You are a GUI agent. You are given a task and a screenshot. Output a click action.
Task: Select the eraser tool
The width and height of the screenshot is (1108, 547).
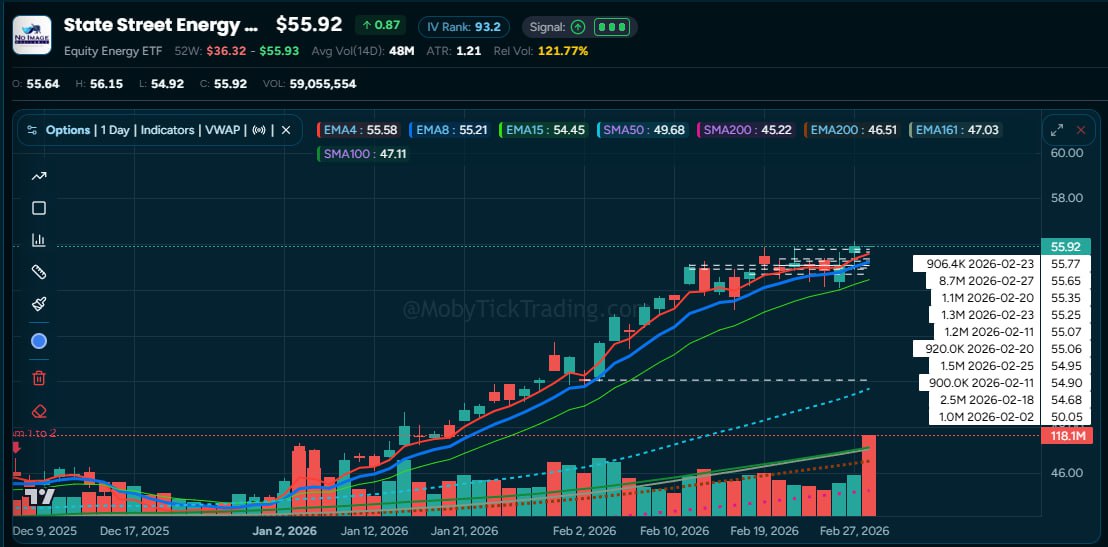point(39,410)
